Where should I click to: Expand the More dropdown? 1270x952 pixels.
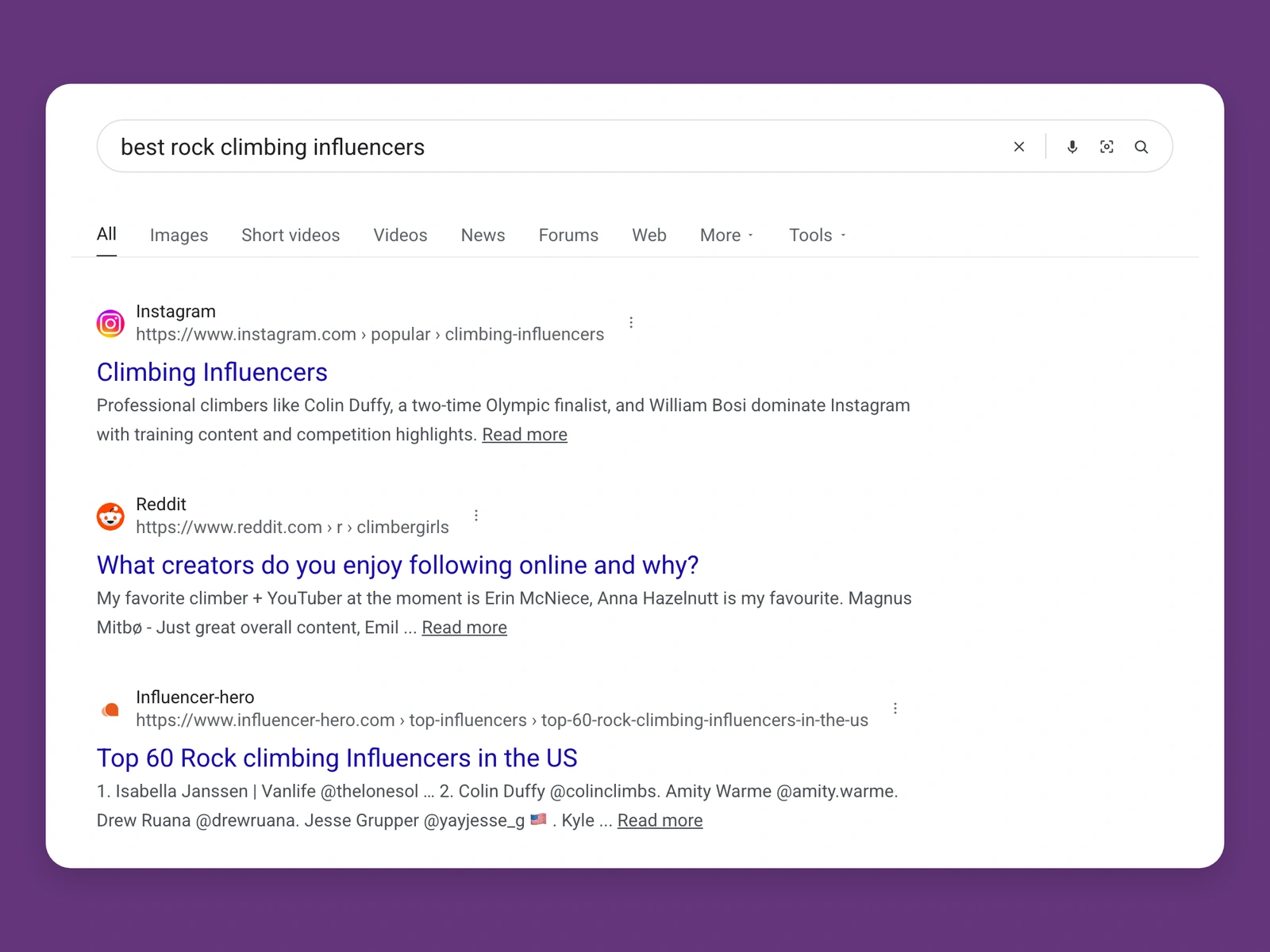click(727, 235)
